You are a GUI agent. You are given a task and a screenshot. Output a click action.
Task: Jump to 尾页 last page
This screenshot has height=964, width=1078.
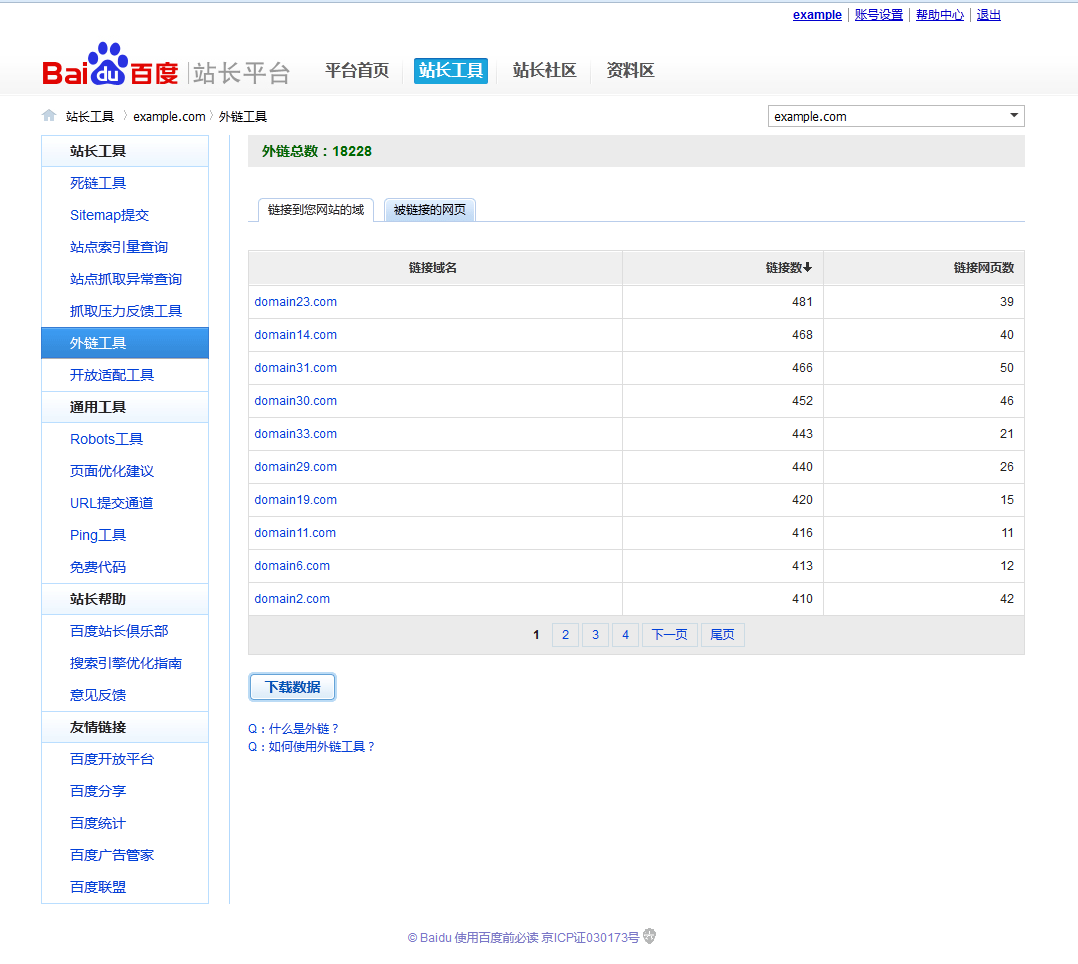[x=722, y=635]
